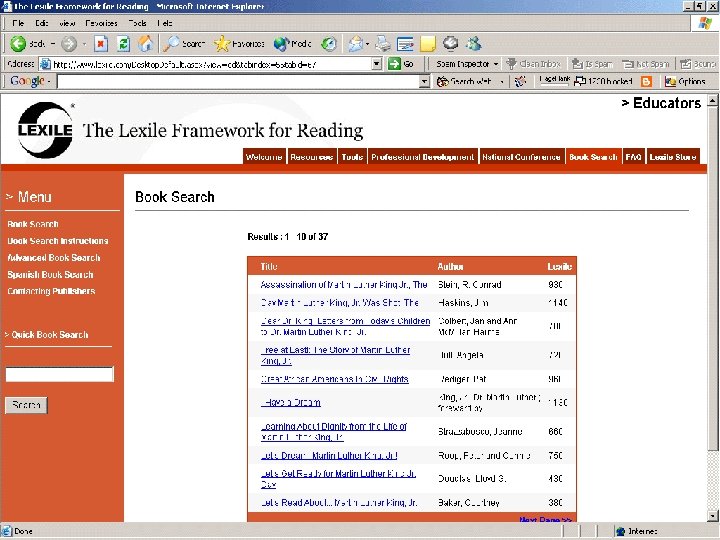Open the Google logo menu dropdown
This screenshot has width=720, height=540.
click(49, 82)
